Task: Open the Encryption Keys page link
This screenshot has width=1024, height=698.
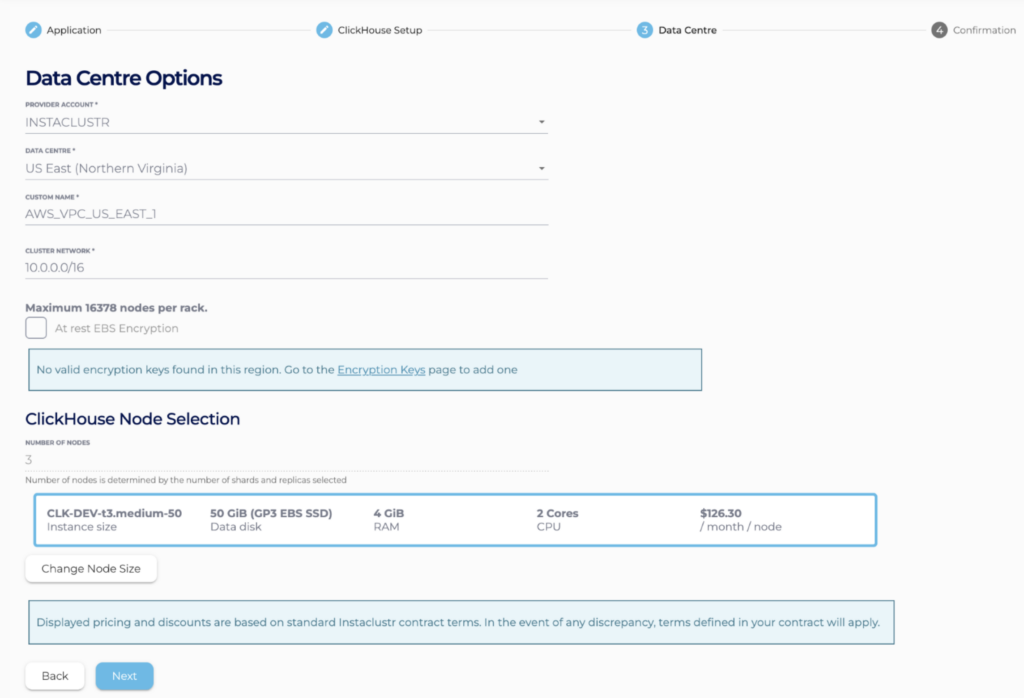Action: (381, 370)
